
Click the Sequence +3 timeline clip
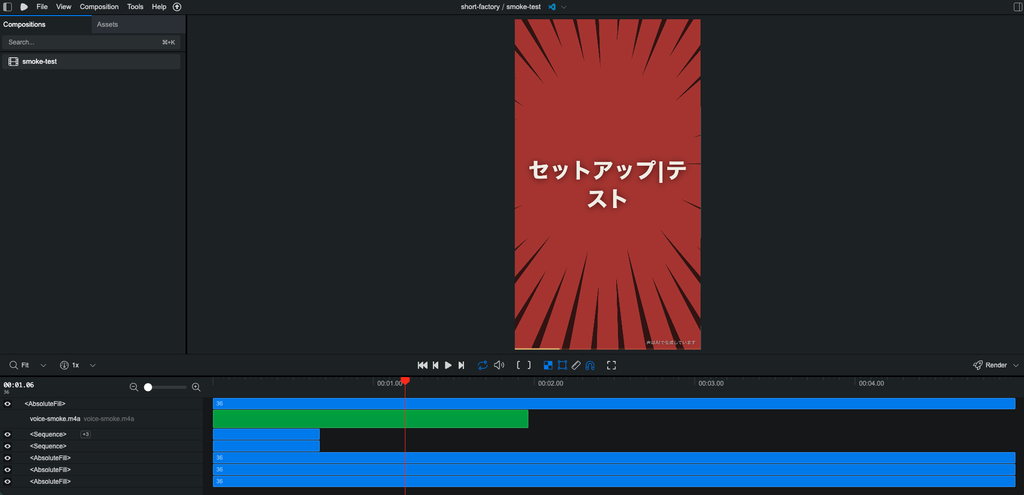(x=266, y=434)
